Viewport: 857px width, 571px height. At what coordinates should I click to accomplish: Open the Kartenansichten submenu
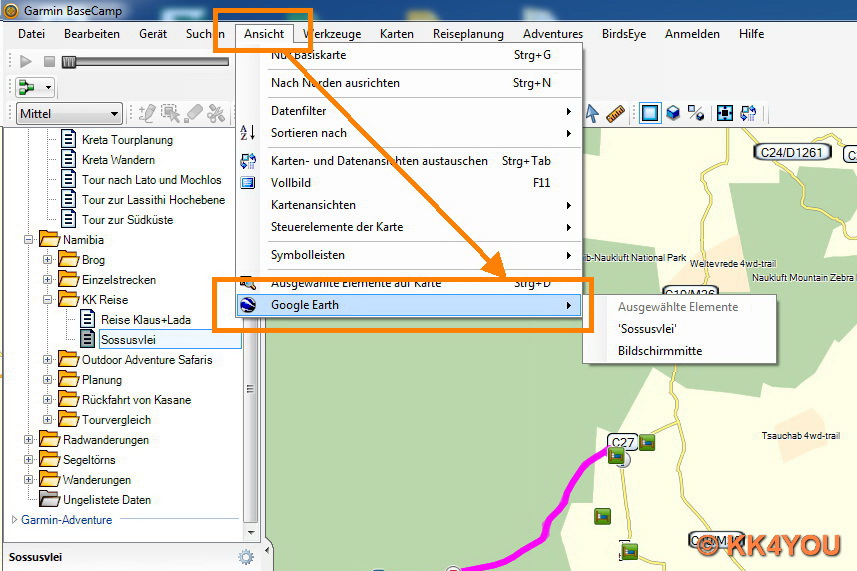click(x=410, y=205)
